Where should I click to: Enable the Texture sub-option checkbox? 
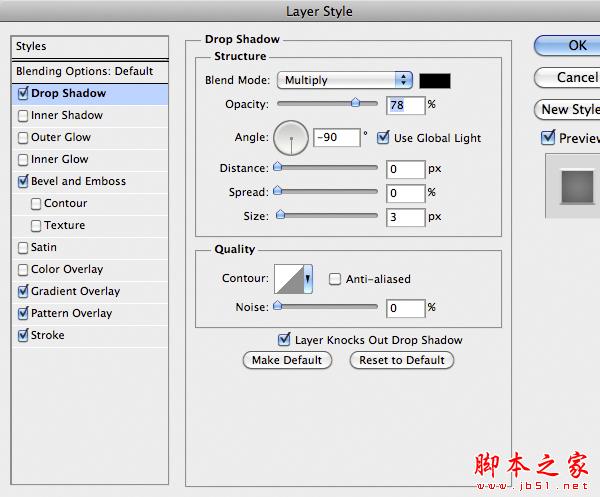[x=36, y=226]
